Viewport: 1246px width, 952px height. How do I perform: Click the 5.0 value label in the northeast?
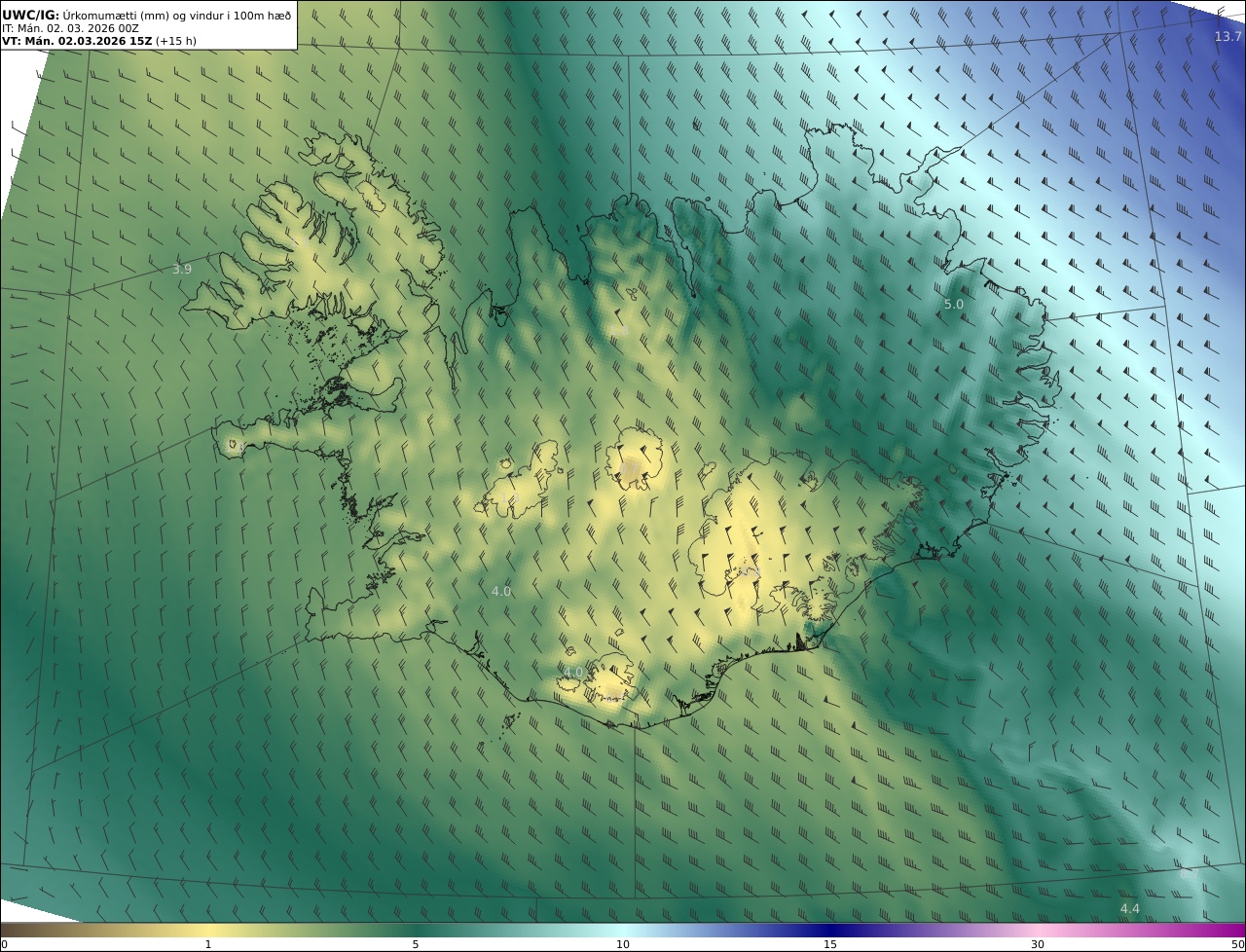click(x=954, y=304)
